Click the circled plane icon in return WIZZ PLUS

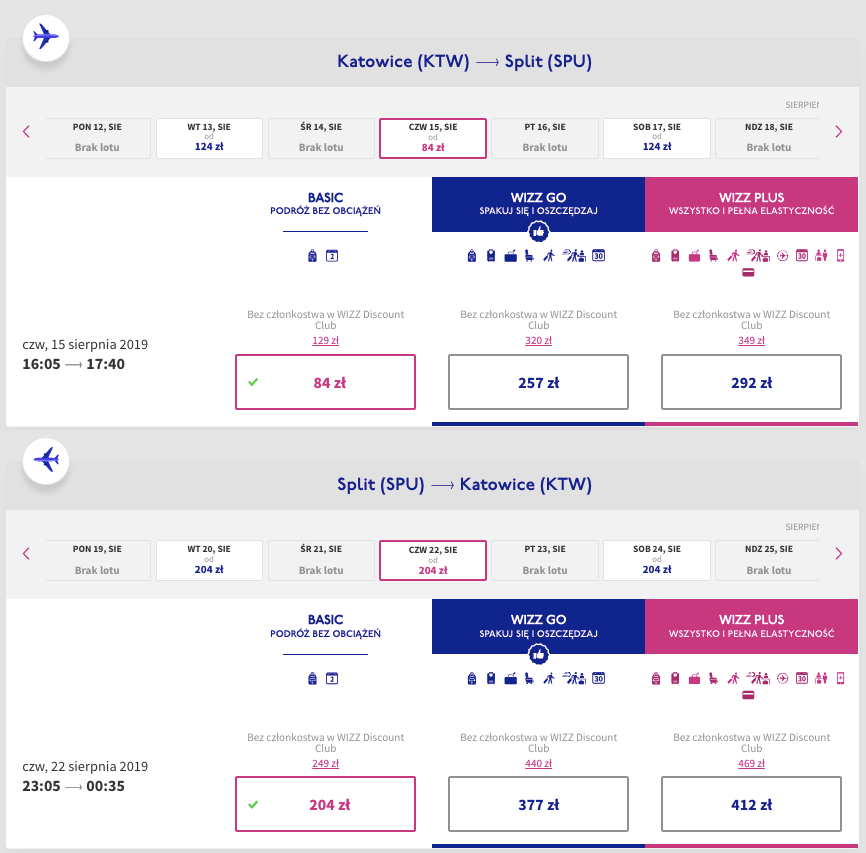tap(783, 678)
